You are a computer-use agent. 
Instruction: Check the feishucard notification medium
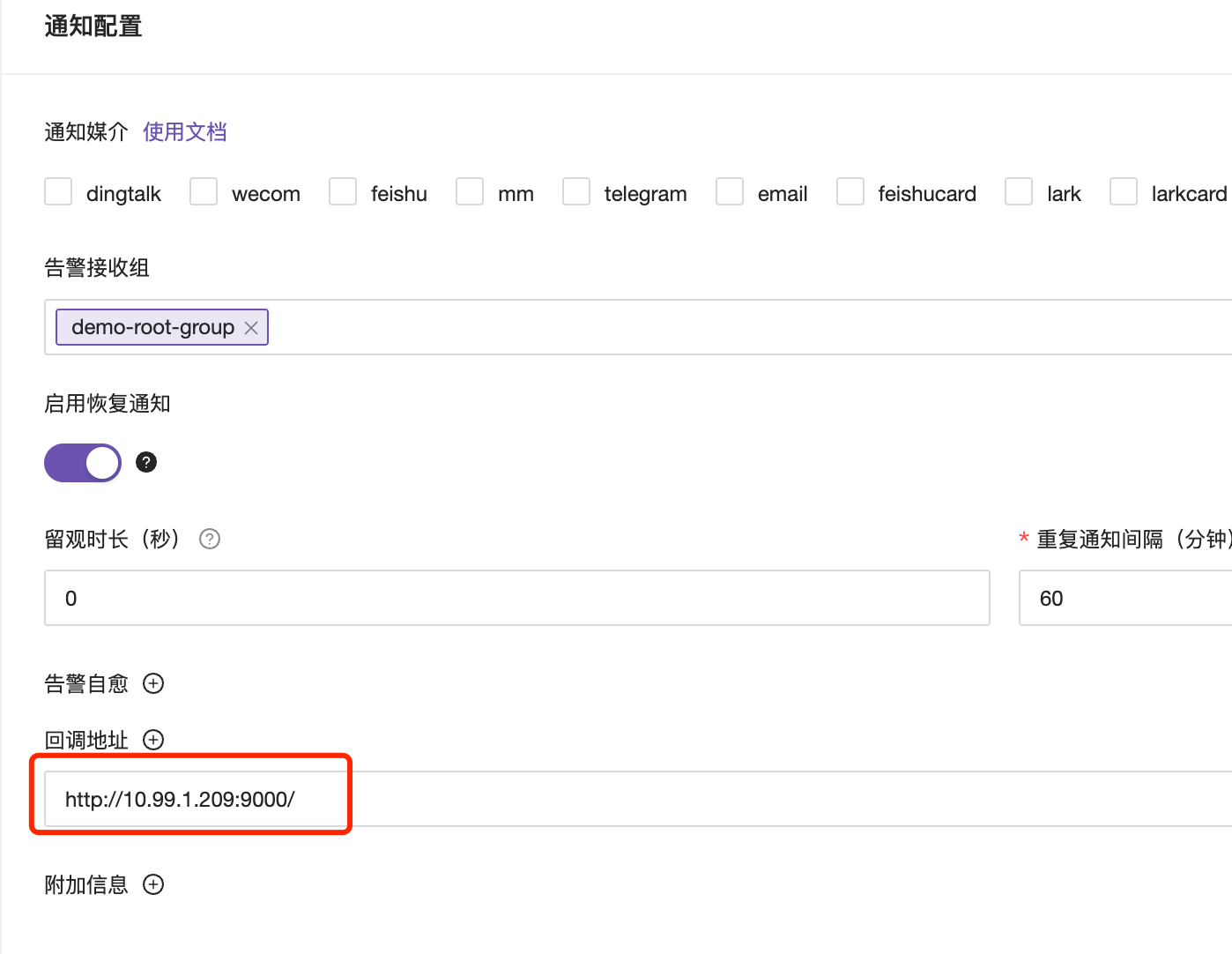(850, 191)
